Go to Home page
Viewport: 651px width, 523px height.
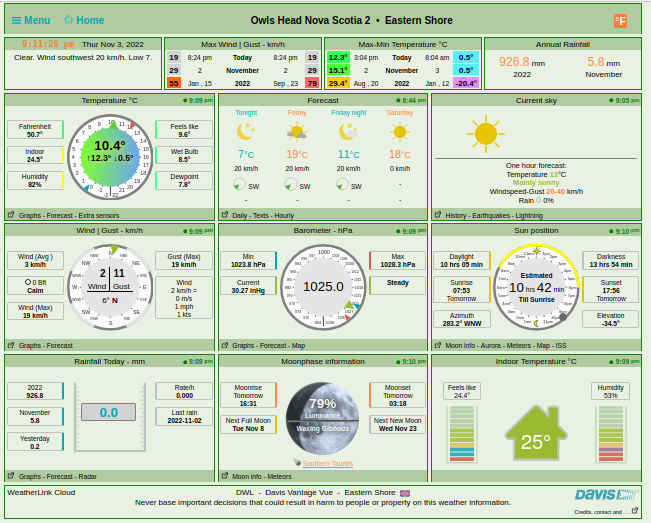pos(84,20)
